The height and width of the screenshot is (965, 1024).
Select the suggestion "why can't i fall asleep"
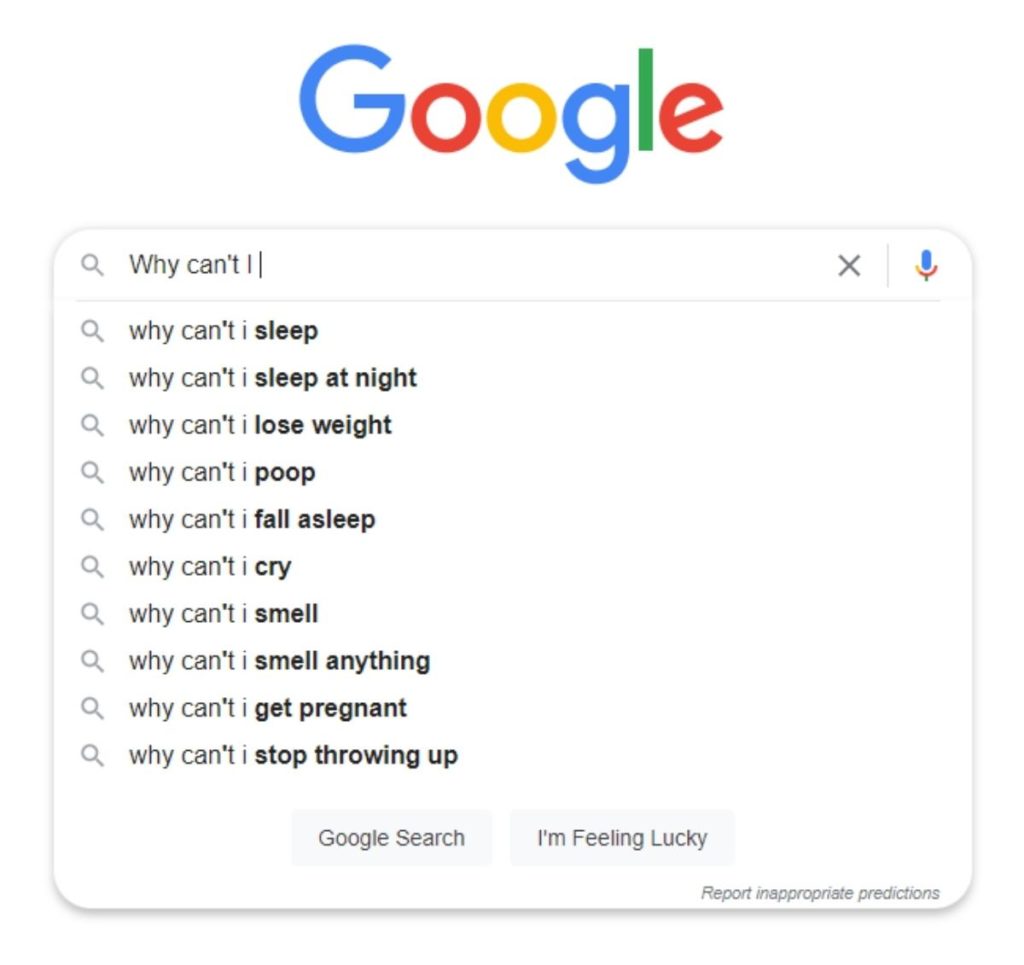pos(251,519)
